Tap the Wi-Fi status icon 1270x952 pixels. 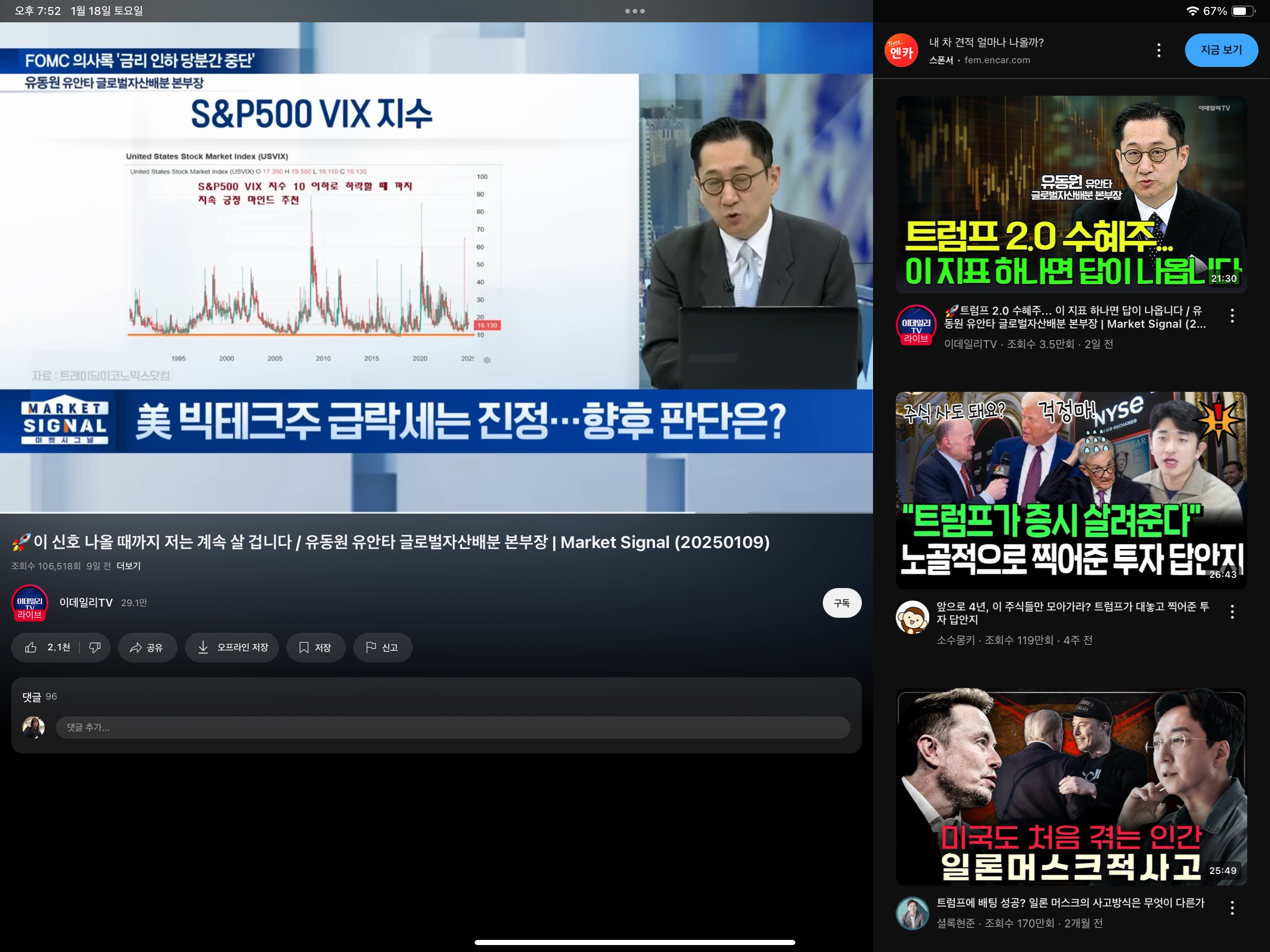pyautogui.click(x=1192, y=11)
